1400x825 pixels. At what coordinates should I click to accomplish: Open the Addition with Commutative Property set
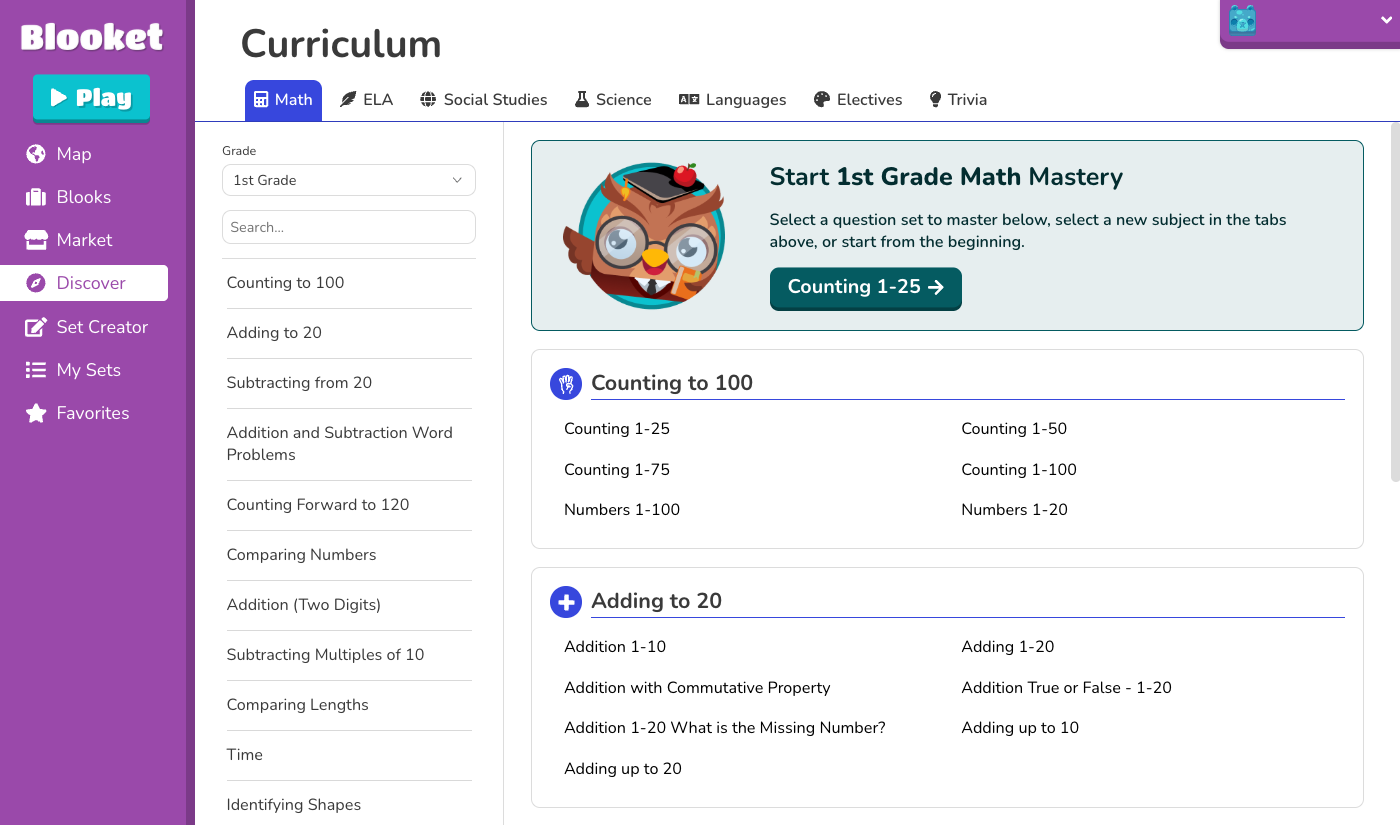coord(697,687)
